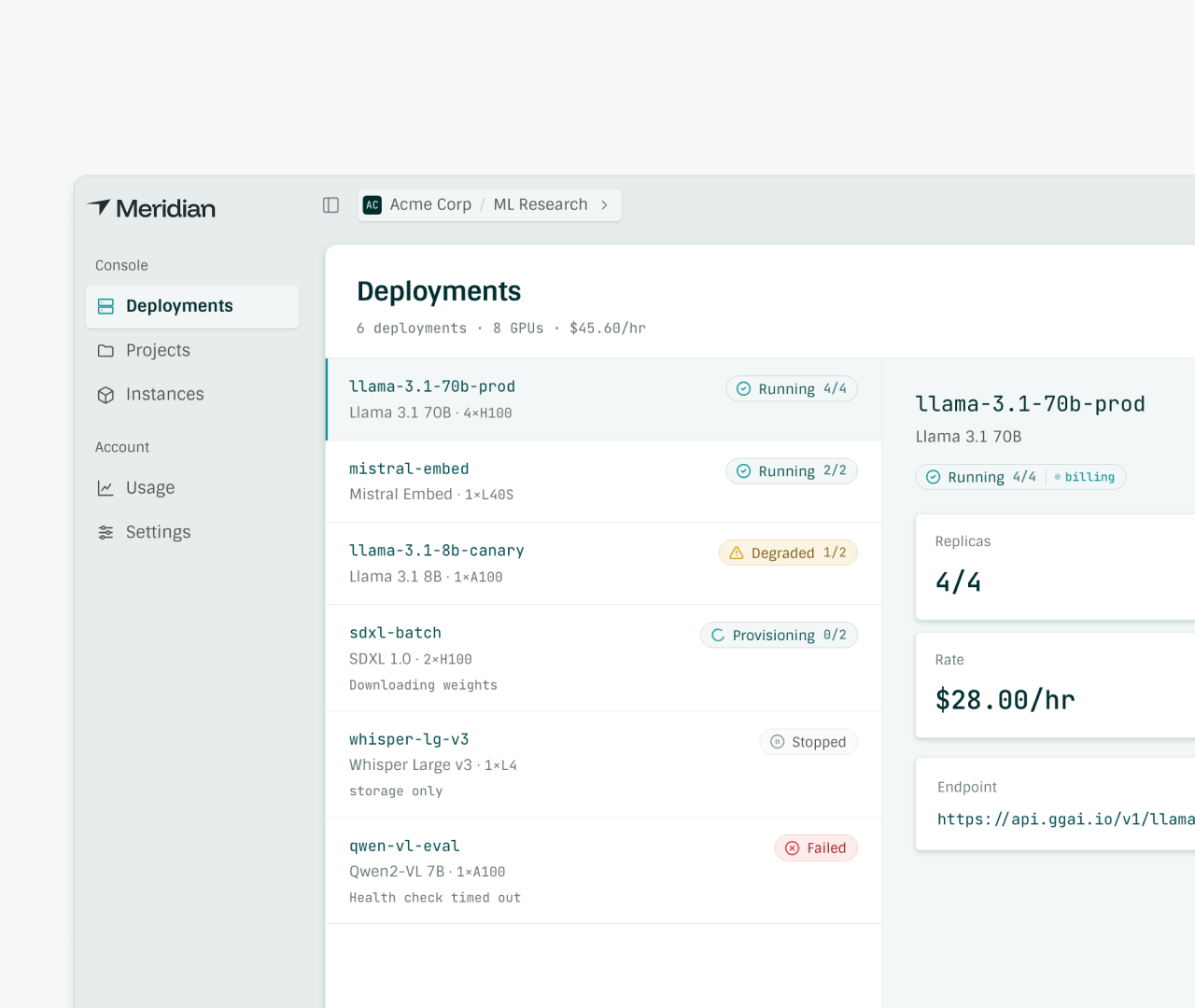This screenshot has height=1008, width=1195.
Task: Click the Degraded 1/2 status badge
Action: [x=788, y=553]
